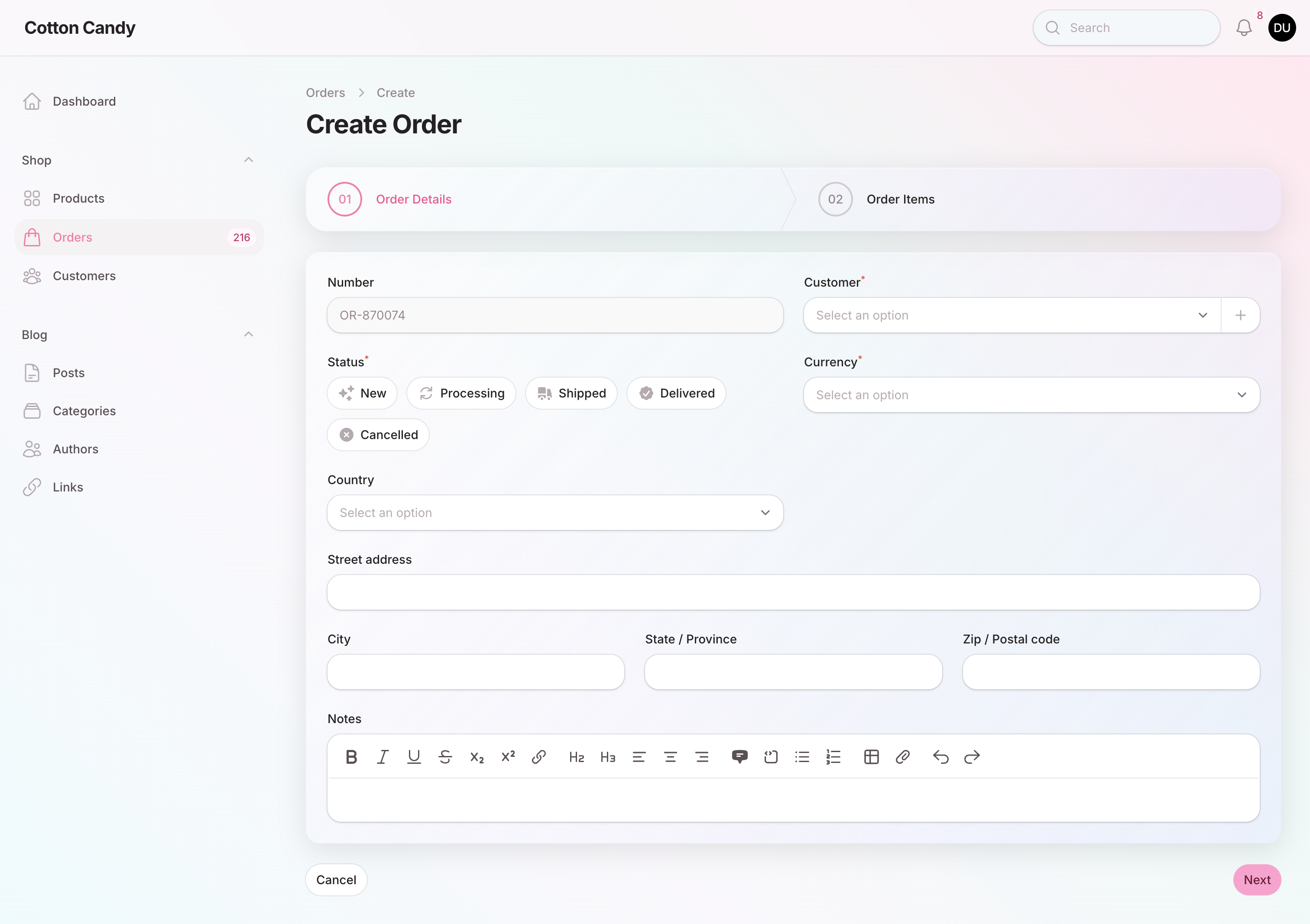Screen dimensions: 1310x924
Task: Set order status to Cancelled
Action: point(378,434)
